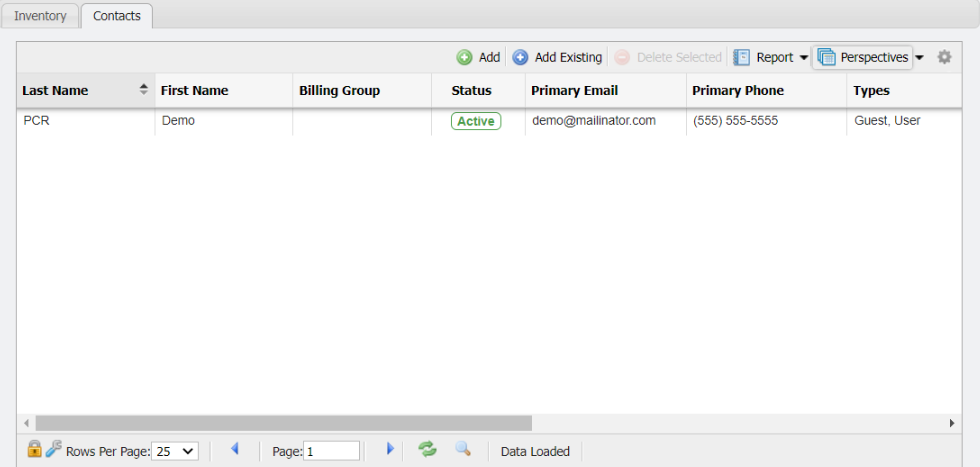This screenshot has width=980, height=467.
Task: Click the wrench tool icon
Action: pyautogui.click(x=54, y=450)
